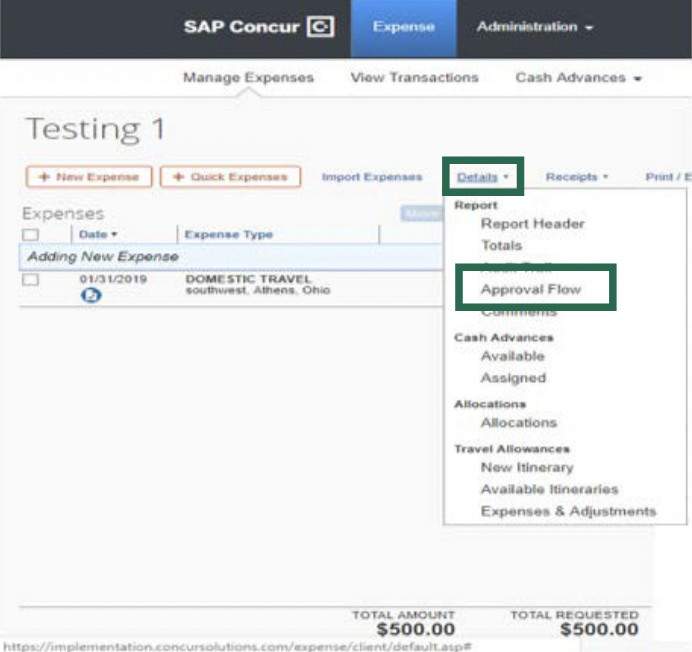Open the Details dropdown menu
The height and width of the screenshot is (652, 692).
[483, 177]
